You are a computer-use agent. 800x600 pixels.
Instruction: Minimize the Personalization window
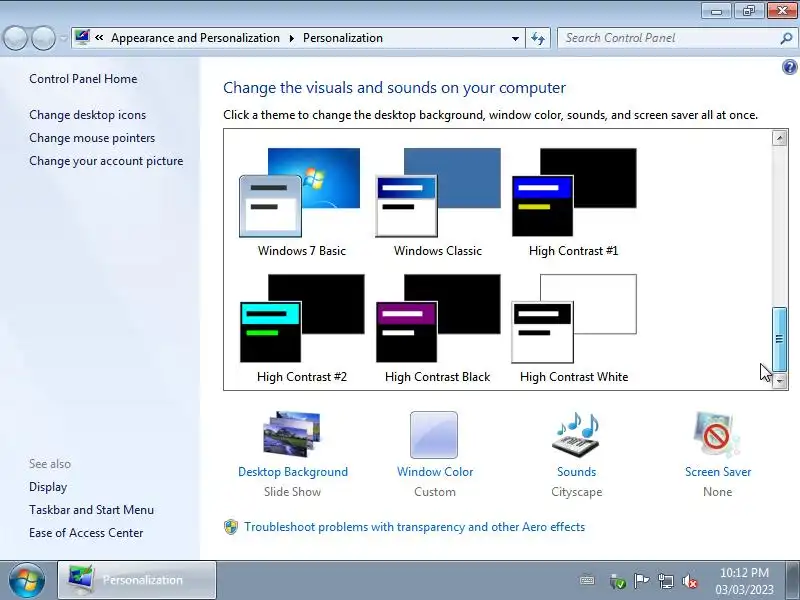[x=716, y=10]
